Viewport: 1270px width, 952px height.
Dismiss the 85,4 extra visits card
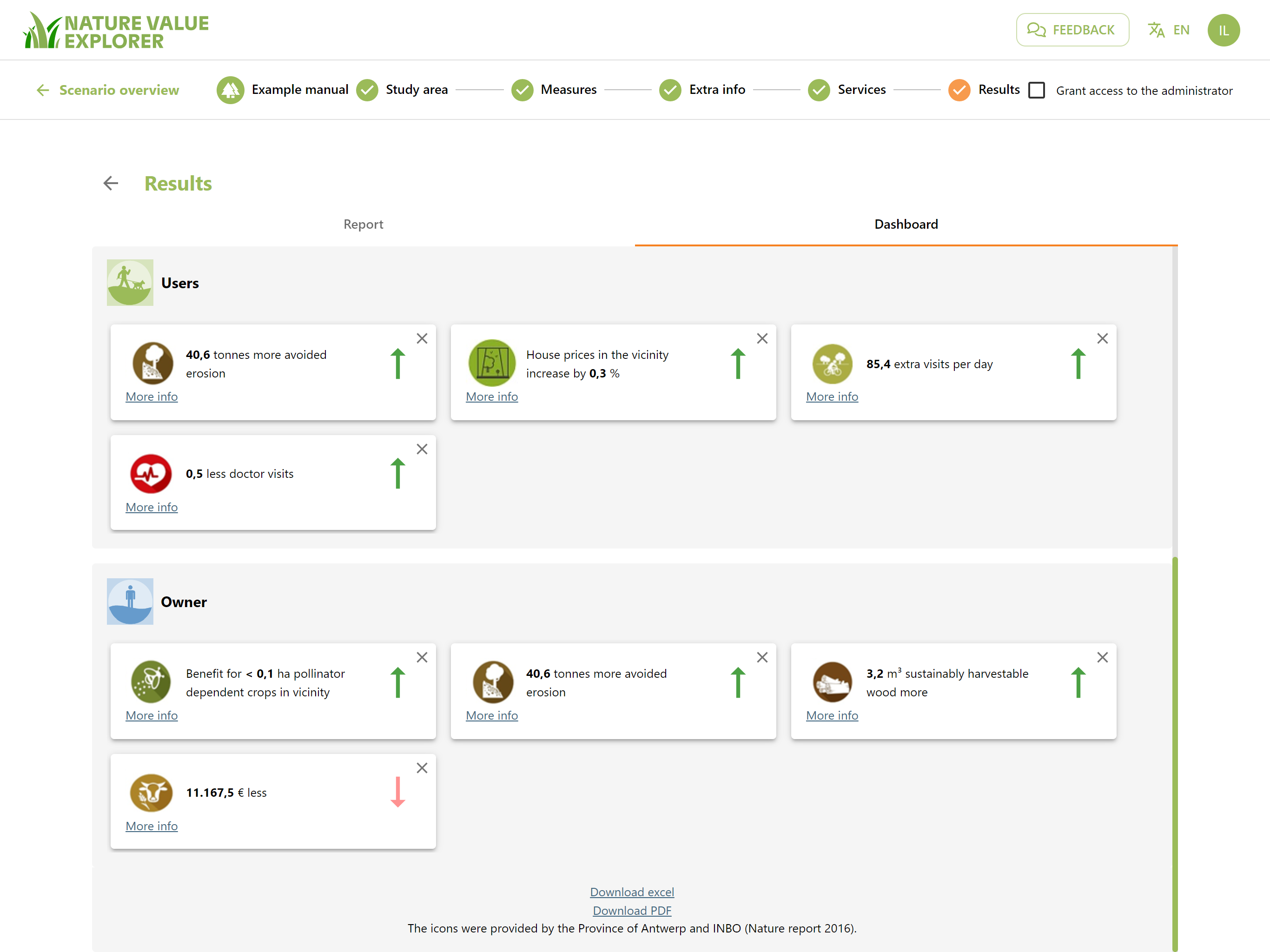[1102, 338]
